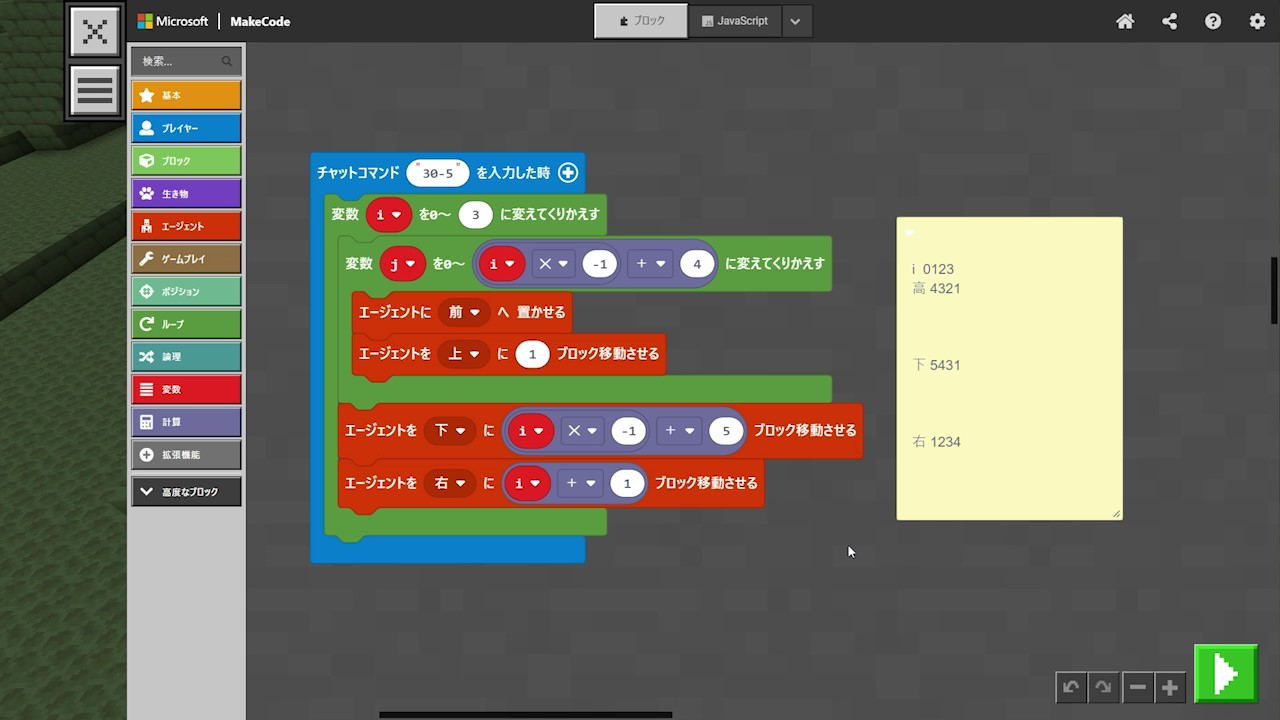Open the 前 direction dropdown in place block

(463, 312)
